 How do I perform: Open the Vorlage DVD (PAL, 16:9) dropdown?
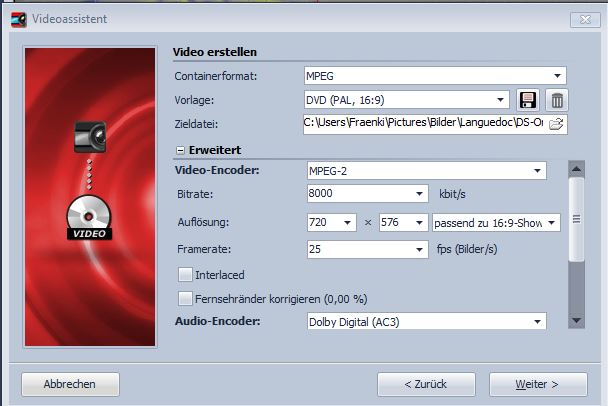[x=500, y=100]
